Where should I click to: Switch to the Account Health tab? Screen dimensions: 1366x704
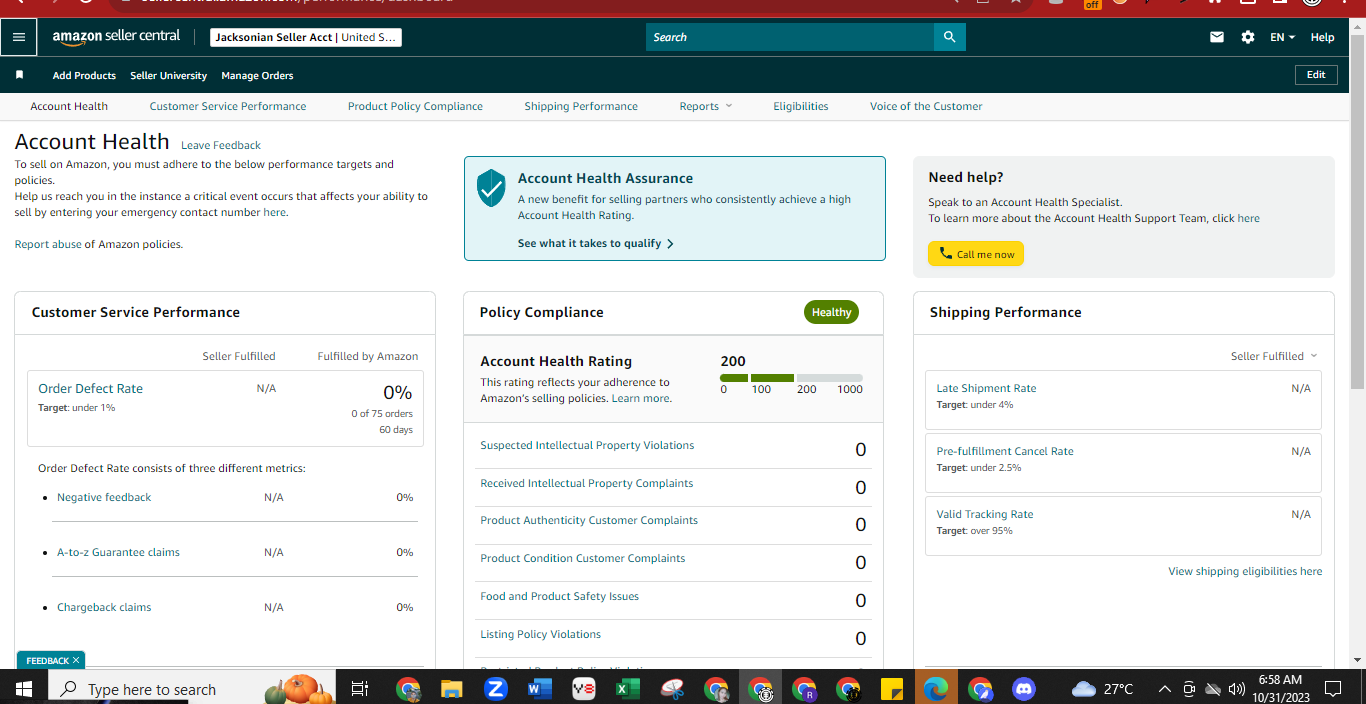coord(69,106)
